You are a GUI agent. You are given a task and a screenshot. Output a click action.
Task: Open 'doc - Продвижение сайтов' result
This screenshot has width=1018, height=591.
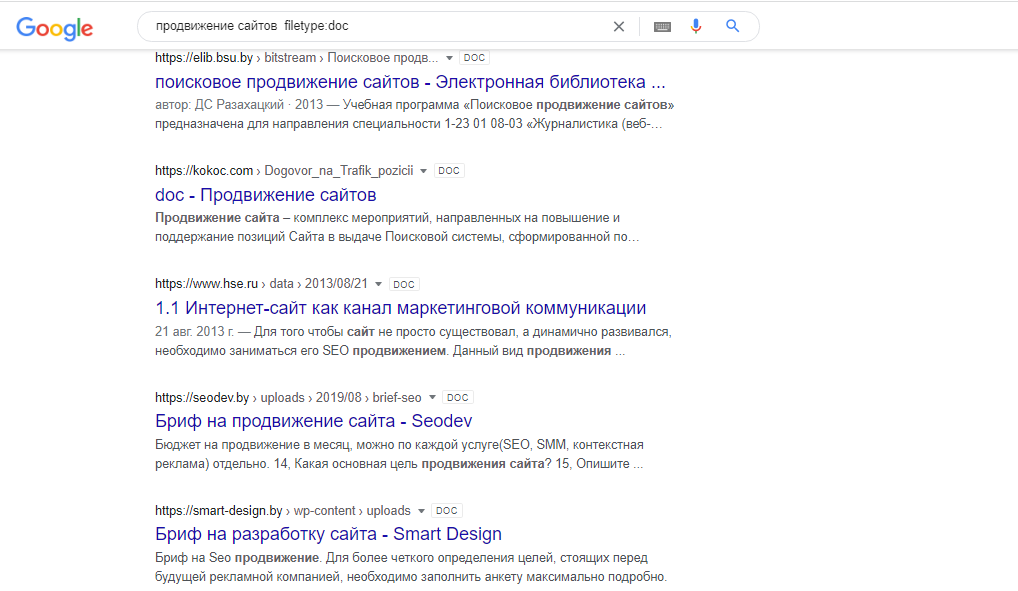266,195
